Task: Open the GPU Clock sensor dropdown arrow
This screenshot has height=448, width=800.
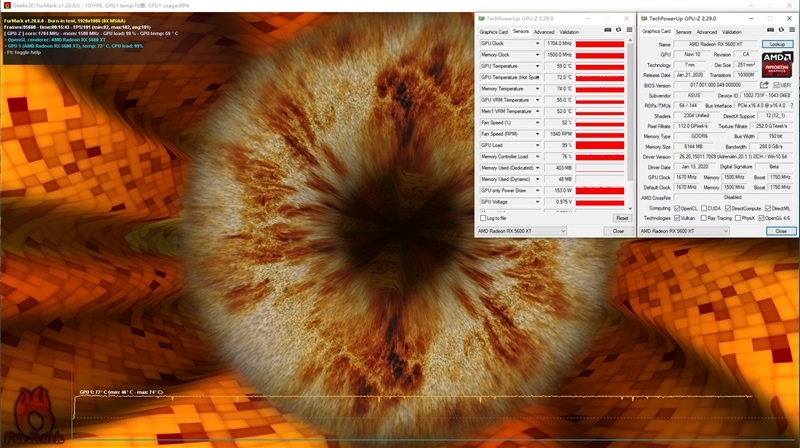Action: click(x=539, y=44)
